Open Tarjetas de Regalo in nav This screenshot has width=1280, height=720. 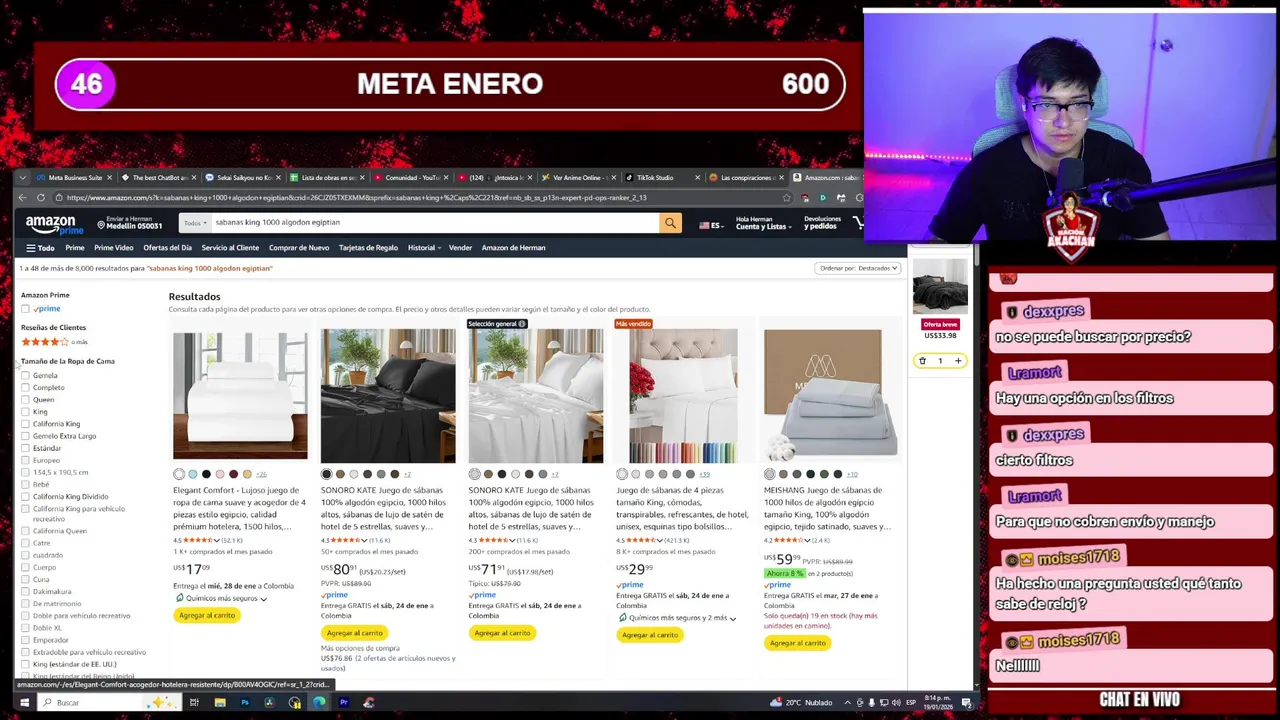point(368,248)
